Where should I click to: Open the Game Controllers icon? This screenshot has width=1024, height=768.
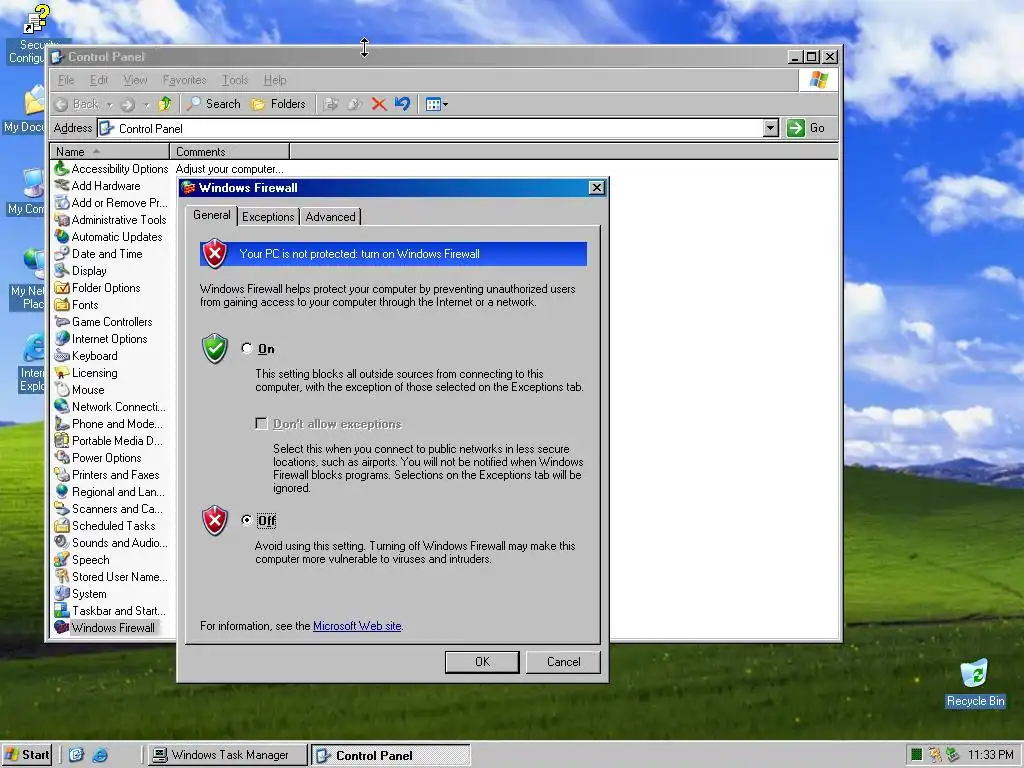[x=61, y=321]
